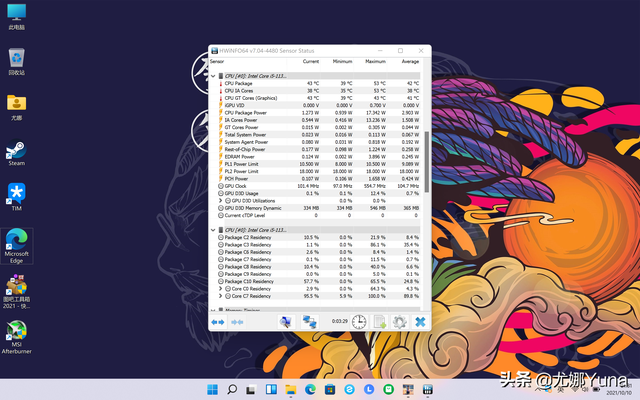640x400 pixels.
Task: Open HWiNFO sensor settings gear
Action: tap(399, 321)
